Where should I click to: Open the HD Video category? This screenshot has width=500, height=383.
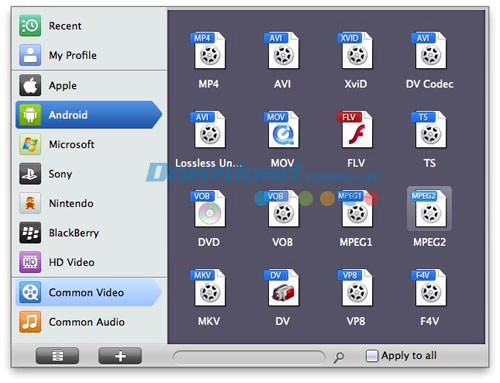(x=89, y=262)
